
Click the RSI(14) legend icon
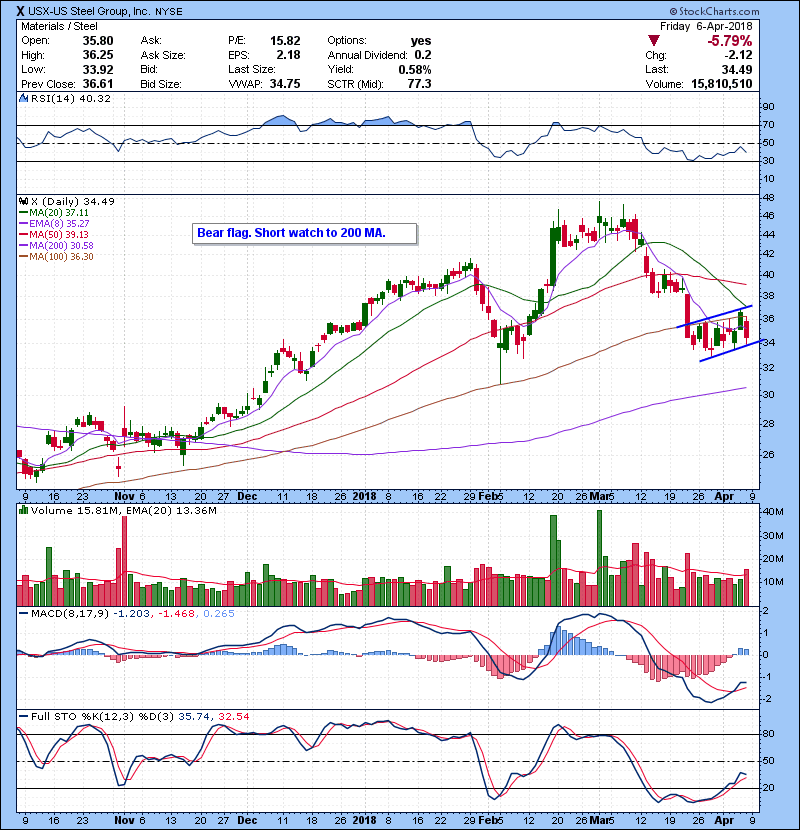[22, 99]
